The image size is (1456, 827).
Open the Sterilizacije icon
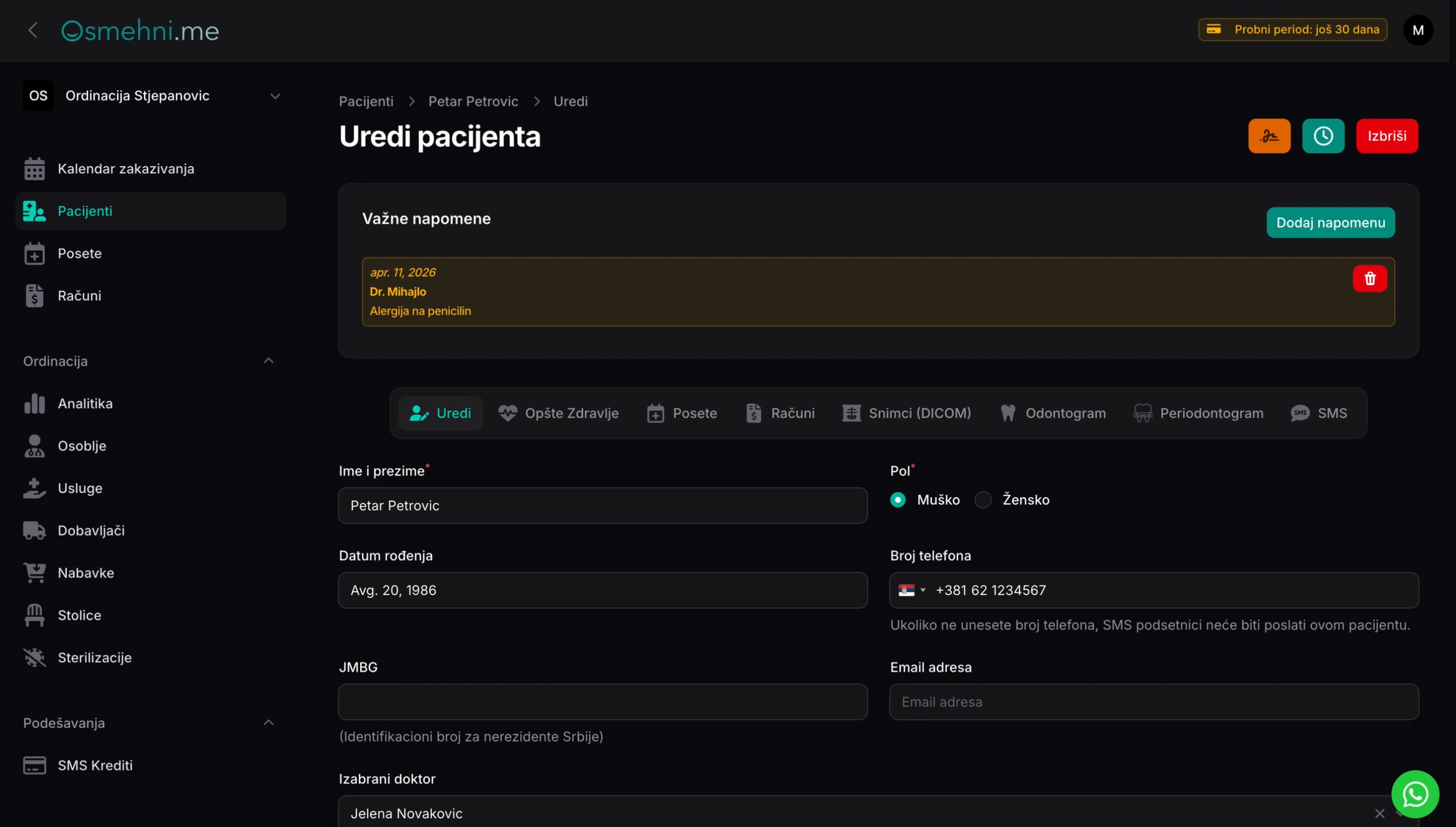tap(34, 658)
